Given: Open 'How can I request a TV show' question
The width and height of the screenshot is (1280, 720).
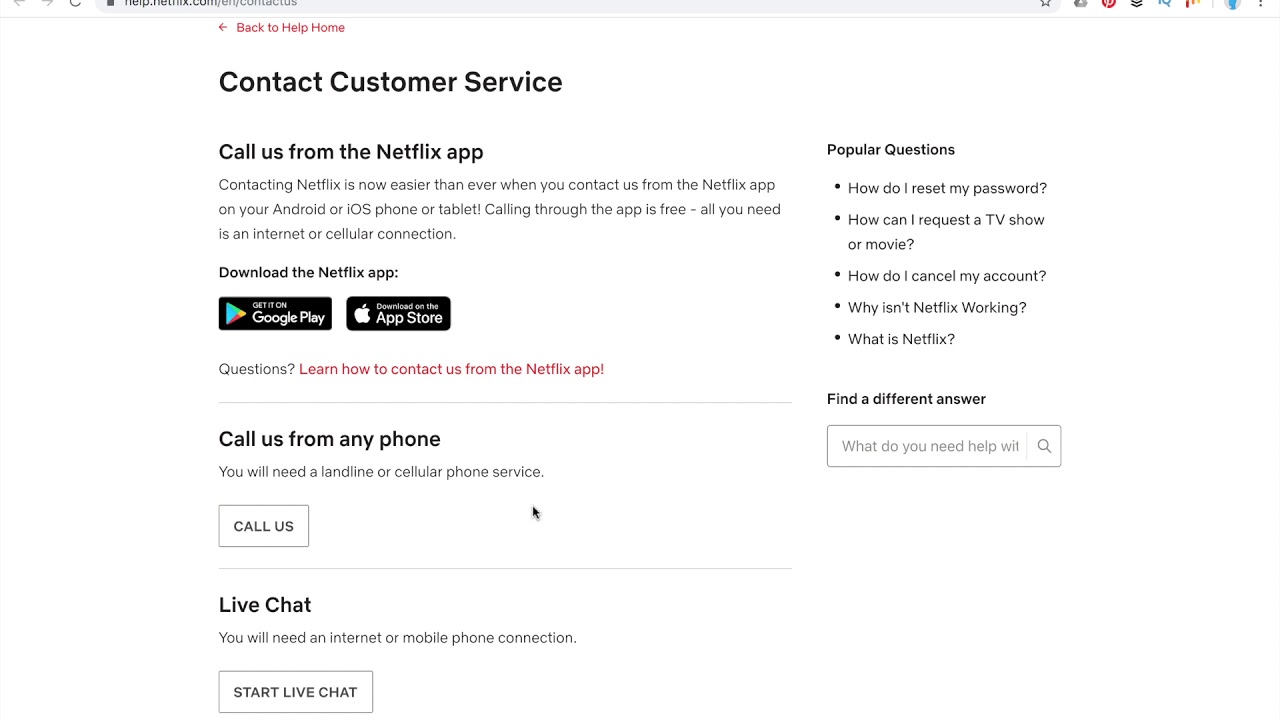Looking at the screenshot, I should point(945,220).
